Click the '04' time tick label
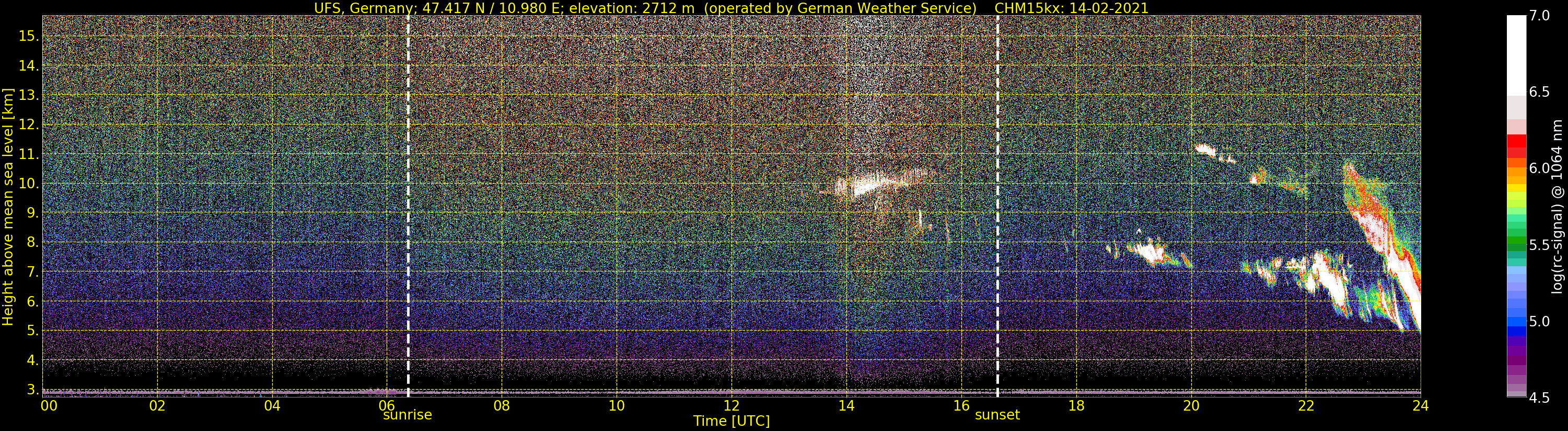The height and width of the screenshot is (431, 1568). pyautogui.click(x=272, y=405)
